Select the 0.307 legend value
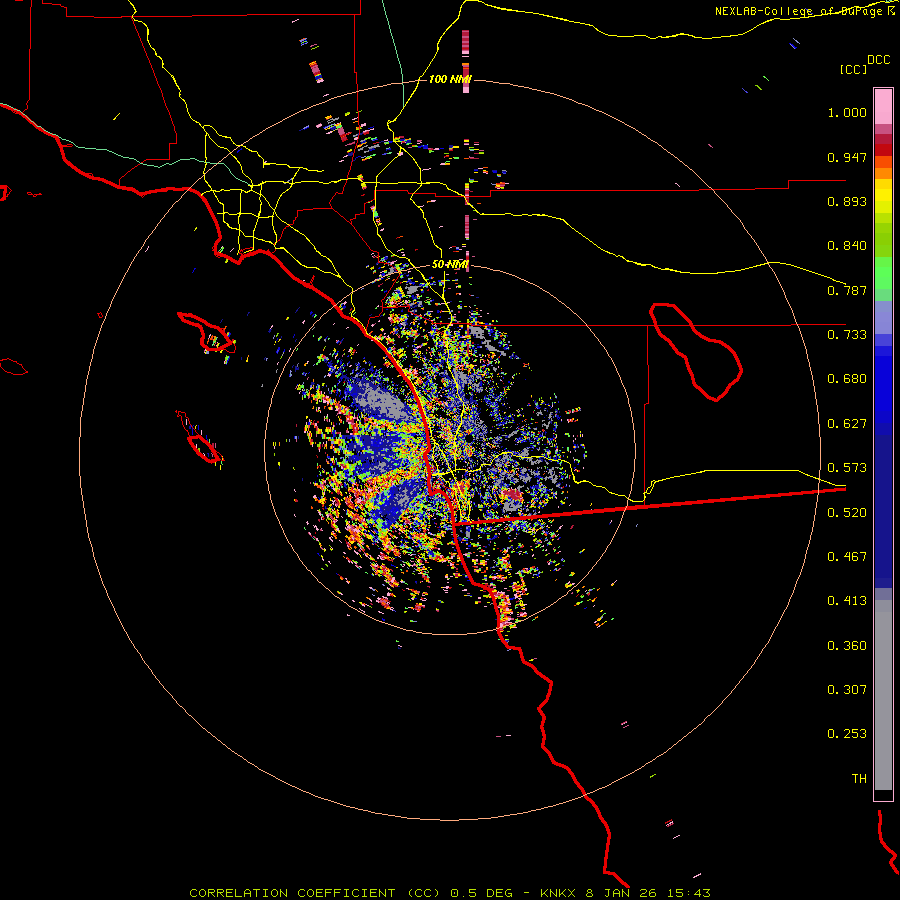 tap(847, 690)
